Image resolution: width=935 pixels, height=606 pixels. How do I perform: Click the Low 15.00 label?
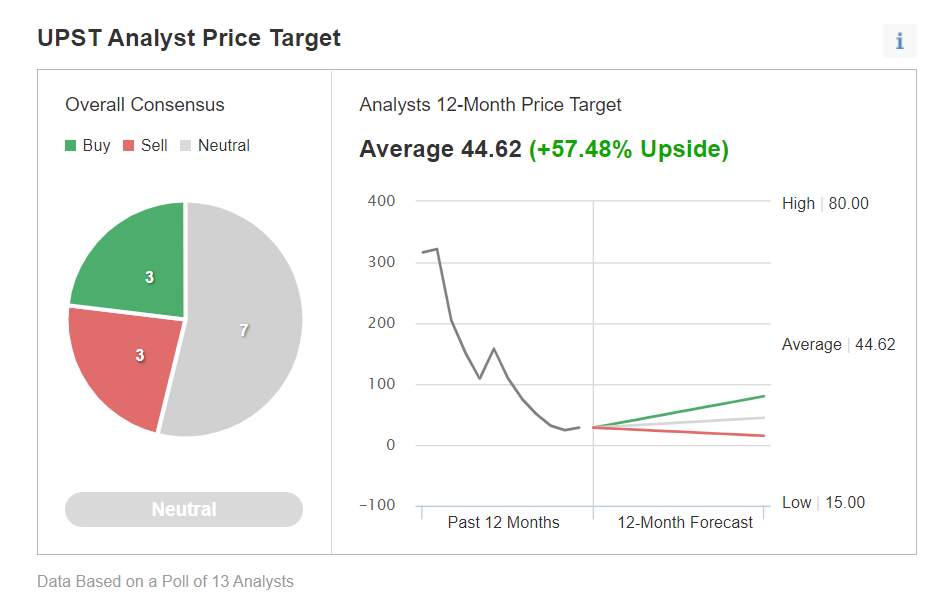coord(823,502)
